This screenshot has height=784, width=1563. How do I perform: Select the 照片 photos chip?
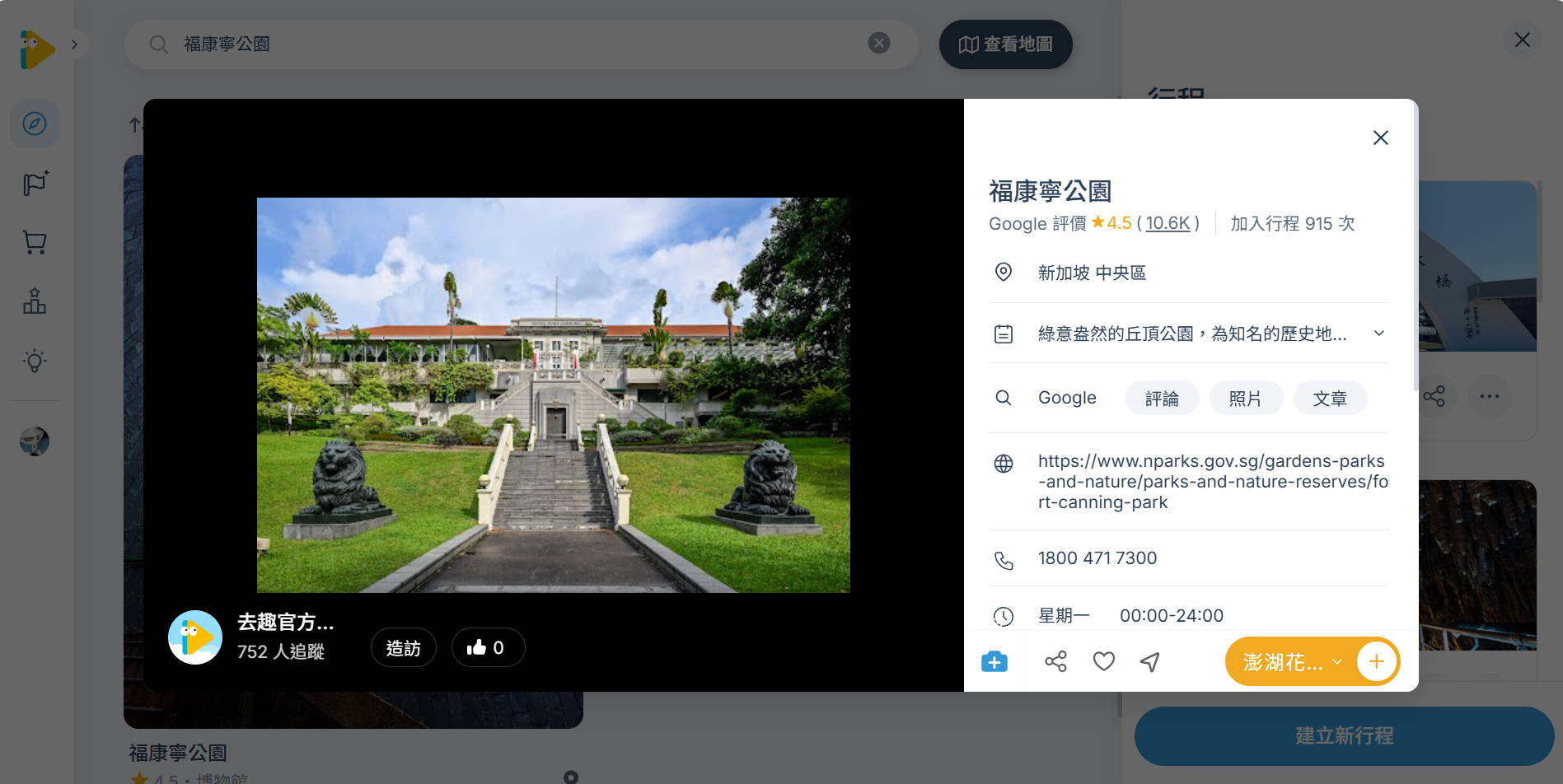tap(1246, 399)
